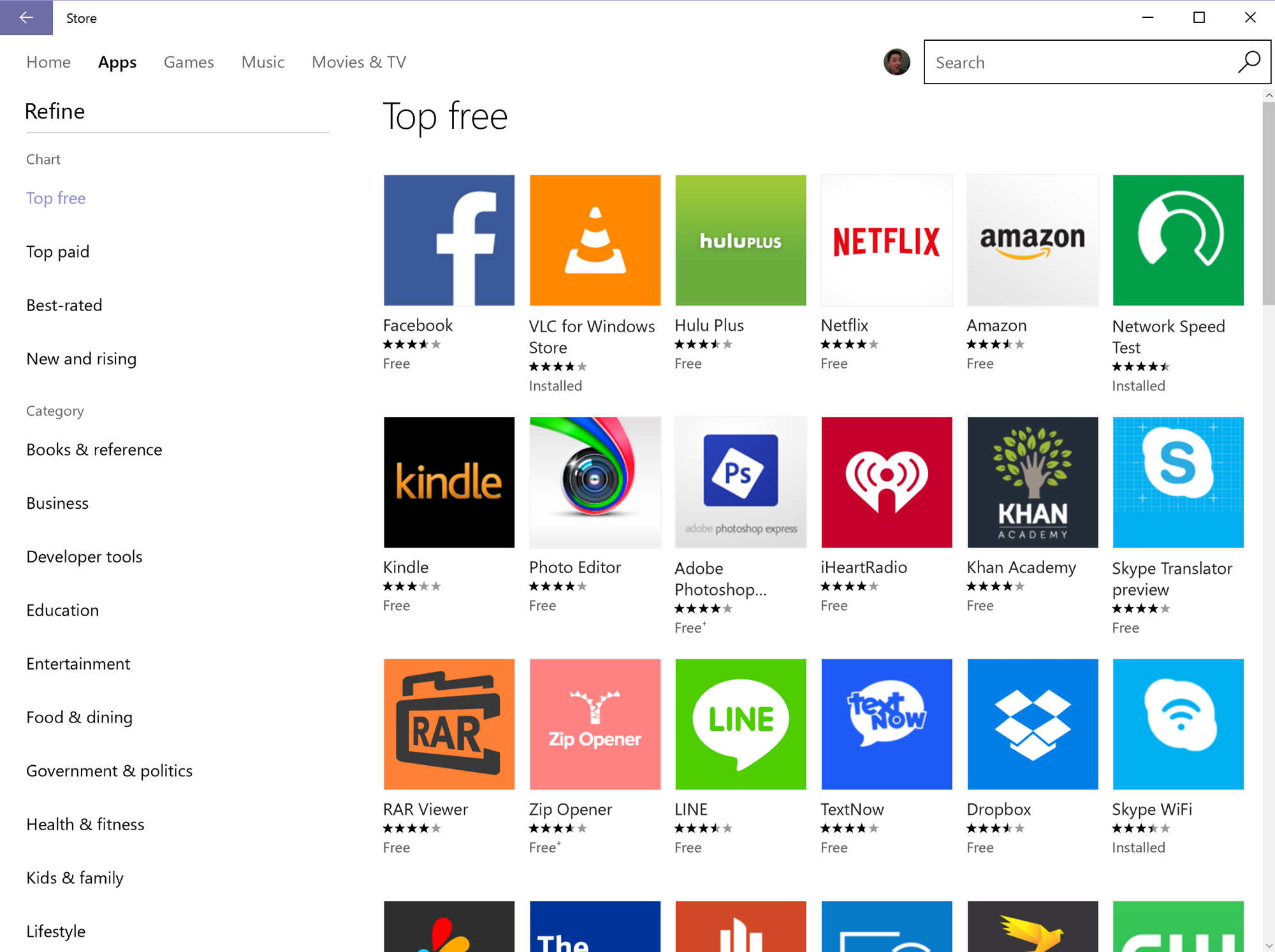This screenshot has width=1275, height=952.
Task: Show the Top paid chart
Action: [x=58, y=252]
